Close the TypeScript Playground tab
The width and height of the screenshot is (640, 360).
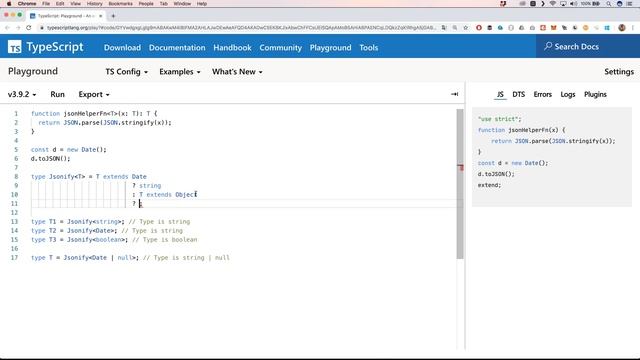pyautogui.click(x=100, y=16)
